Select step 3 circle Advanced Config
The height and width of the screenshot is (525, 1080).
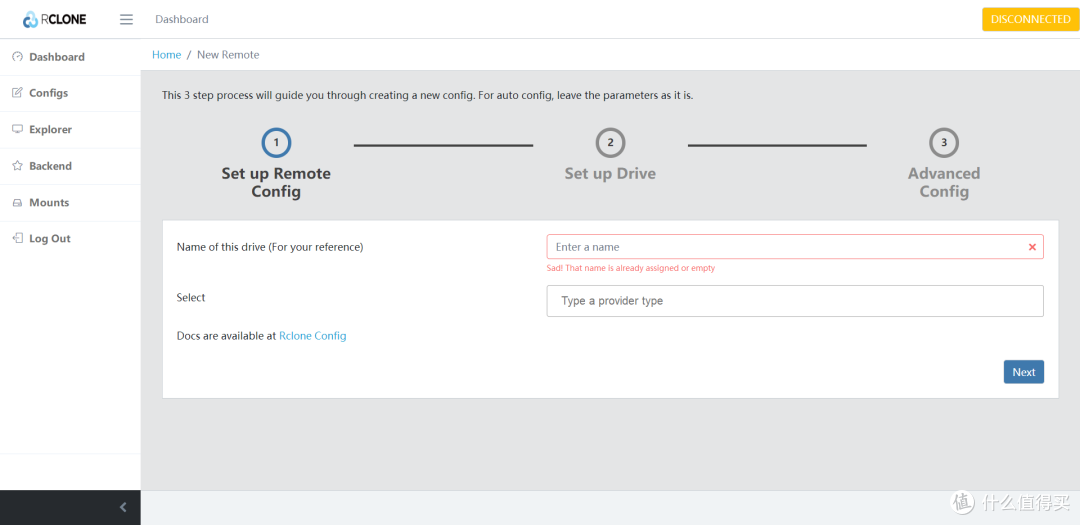click(944, 143)
